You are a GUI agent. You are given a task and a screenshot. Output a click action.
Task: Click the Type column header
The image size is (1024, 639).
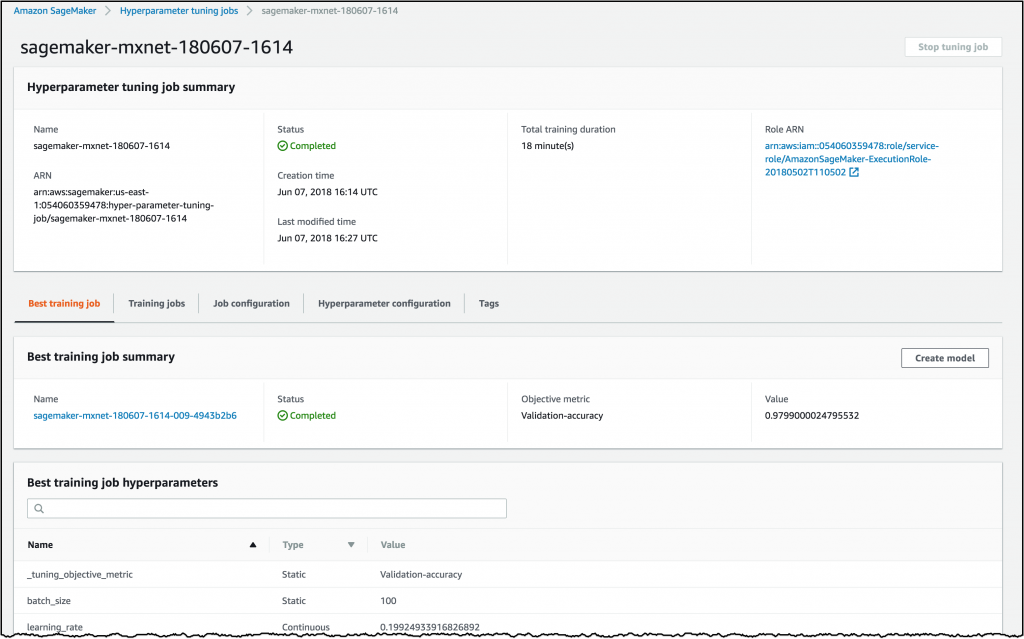[x=293, y=545]
